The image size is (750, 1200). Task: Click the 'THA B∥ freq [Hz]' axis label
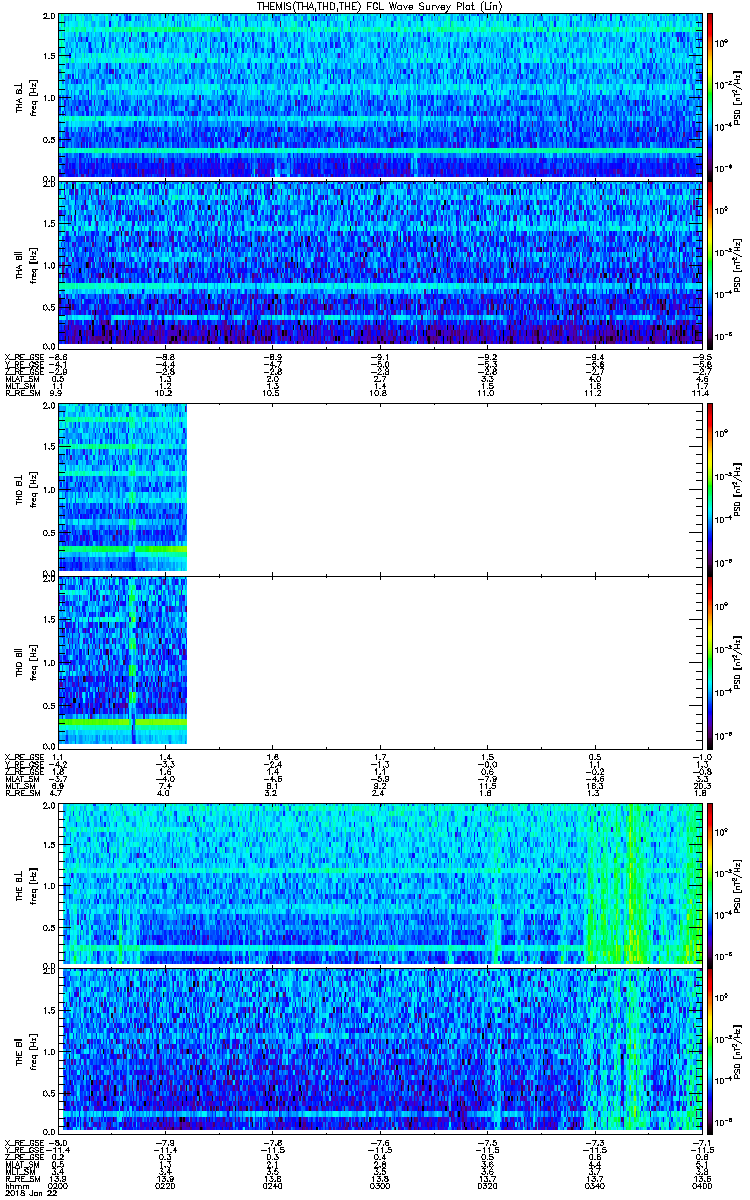(x=26, y=263)
